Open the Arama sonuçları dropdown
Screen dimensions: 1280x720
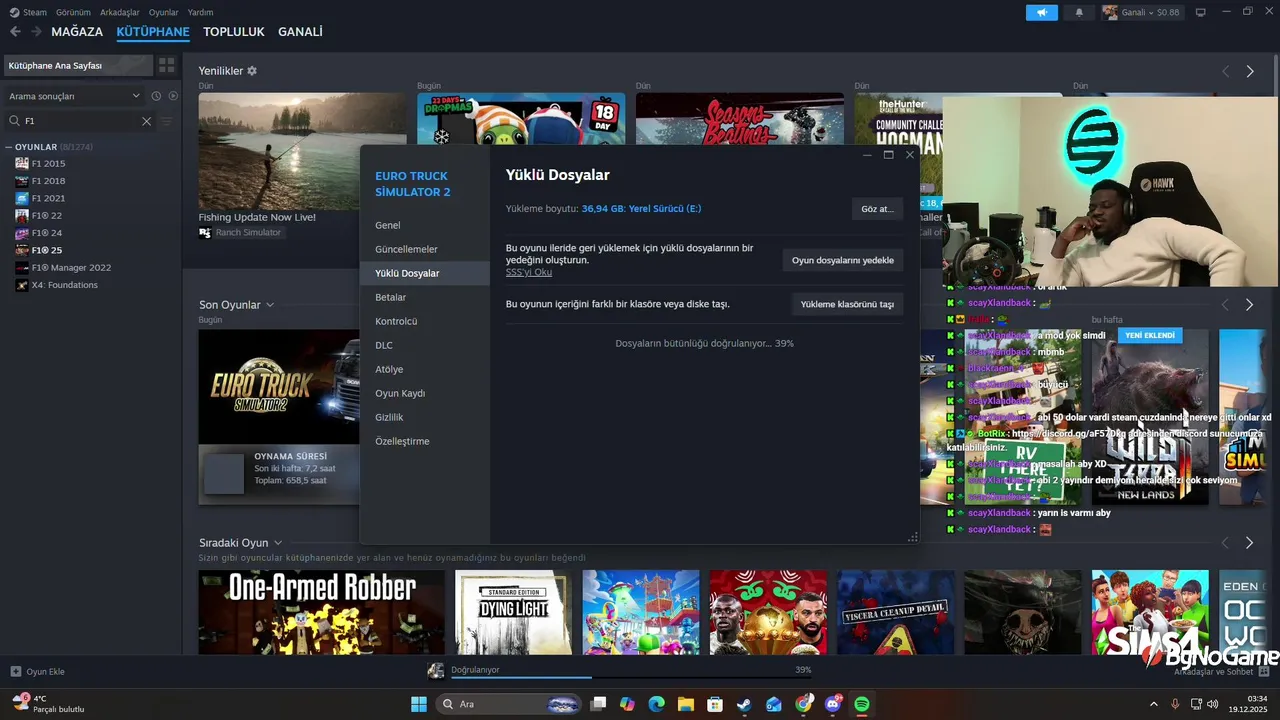coord(75,96)
